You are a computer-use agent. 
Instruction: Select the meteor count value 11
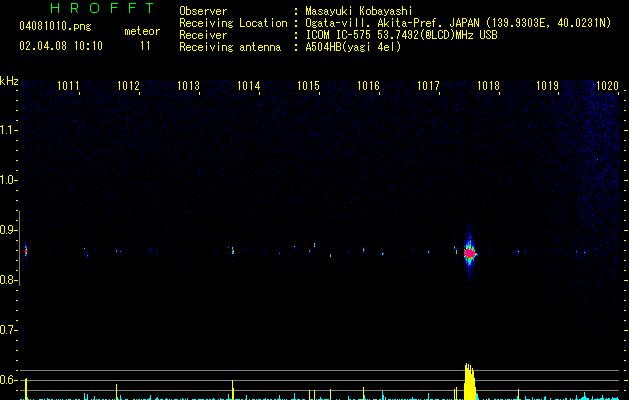[x=145, y=46]
